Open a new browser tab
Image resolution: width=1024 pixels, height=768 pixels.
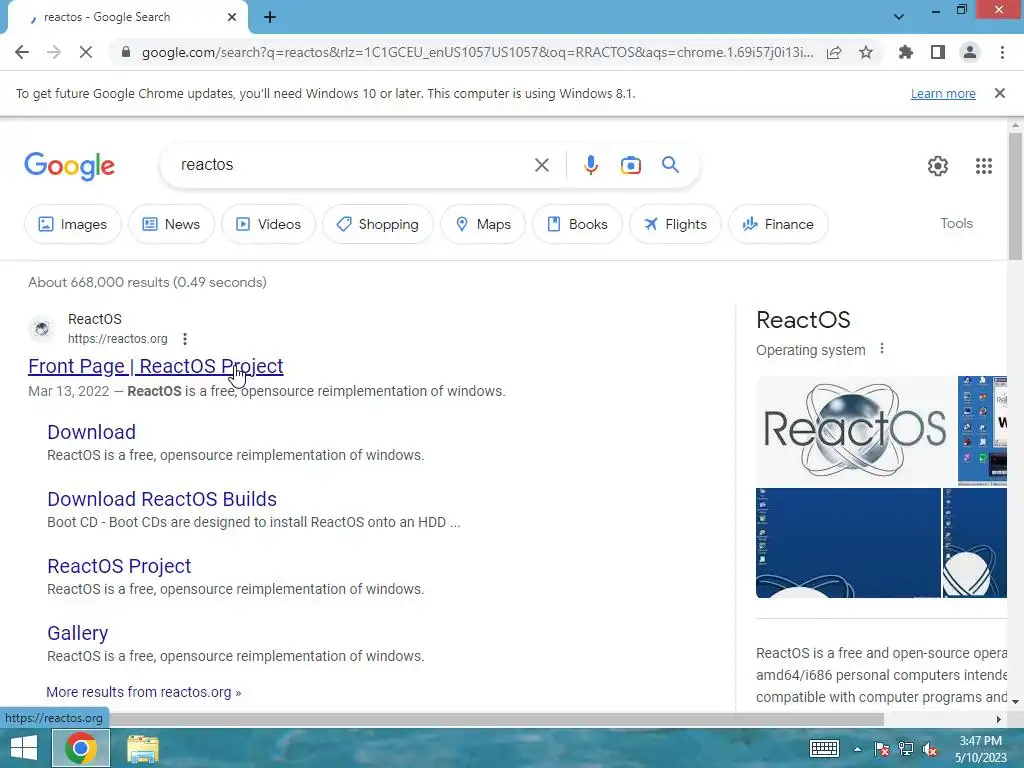click(x=270, y=17)
